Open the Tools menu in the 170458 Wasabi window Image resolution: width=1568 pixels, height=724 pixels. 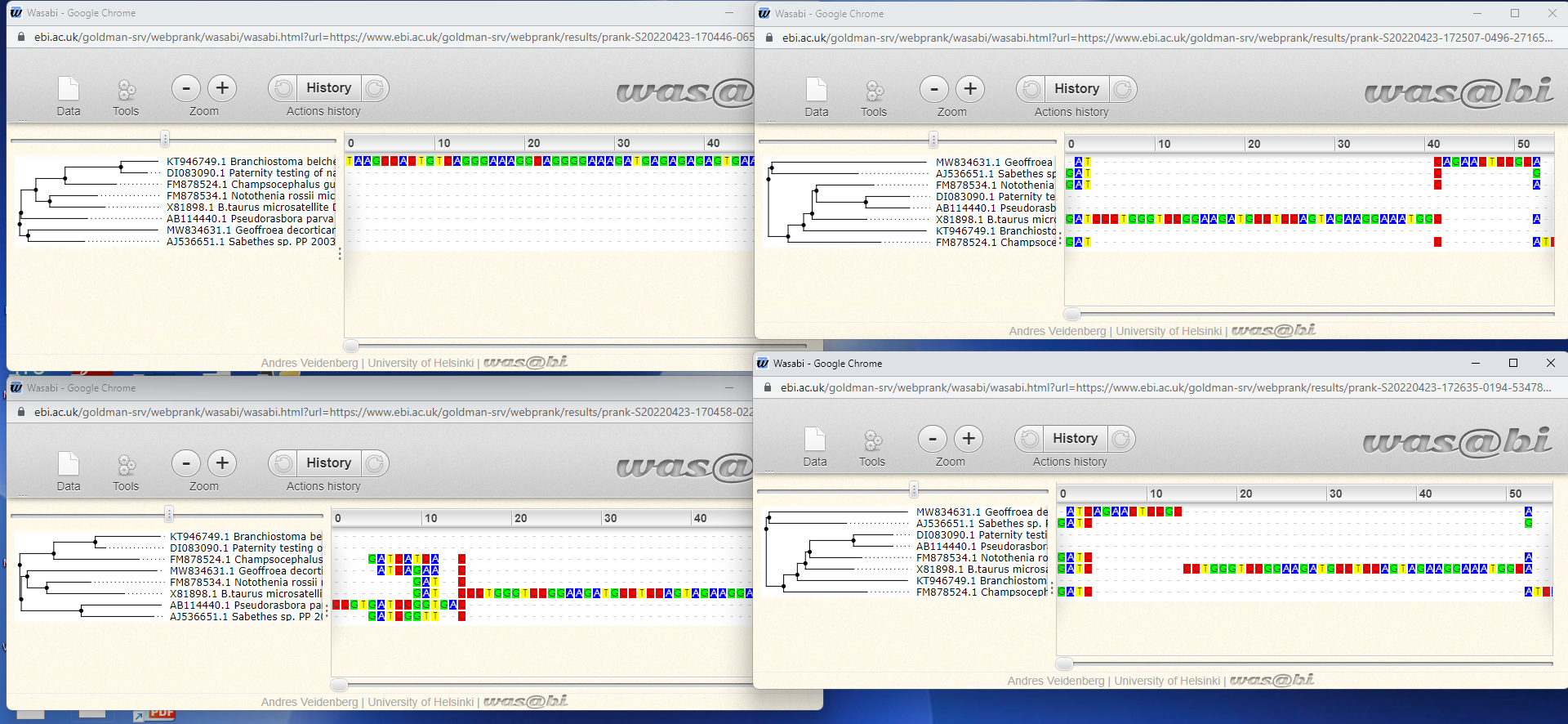[126, 471]
